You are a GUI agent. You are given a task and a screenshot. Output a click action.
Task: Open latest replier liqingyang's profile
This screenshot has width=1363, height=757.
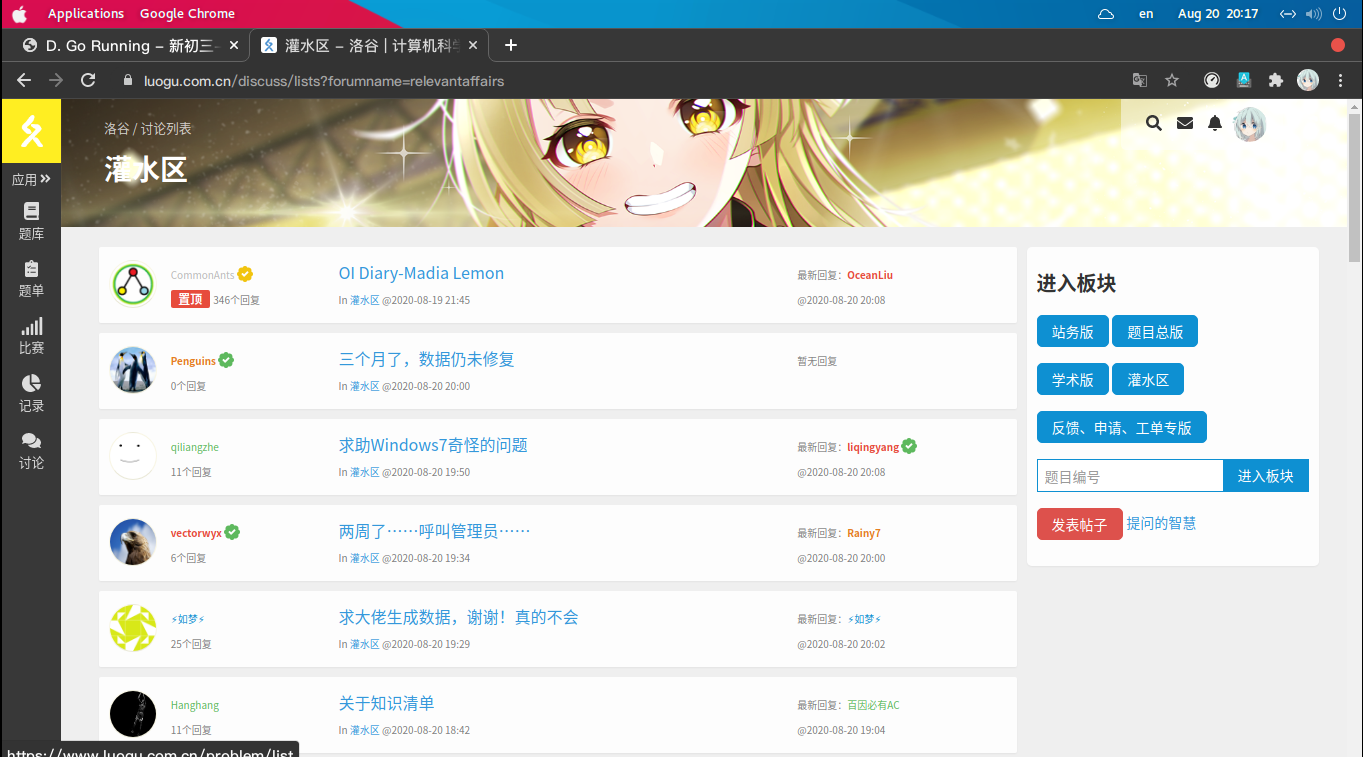click(x=873, y=447)
